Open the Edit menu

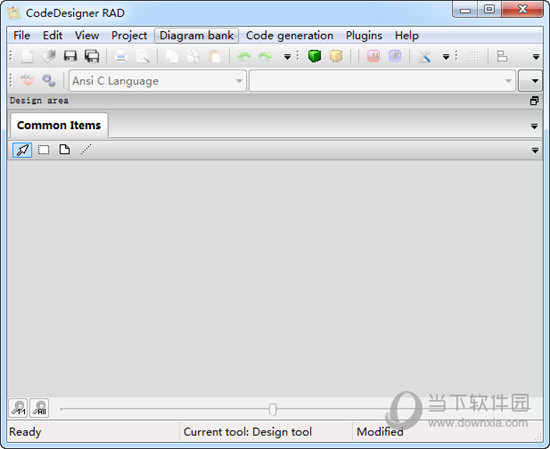coord(53,35)
